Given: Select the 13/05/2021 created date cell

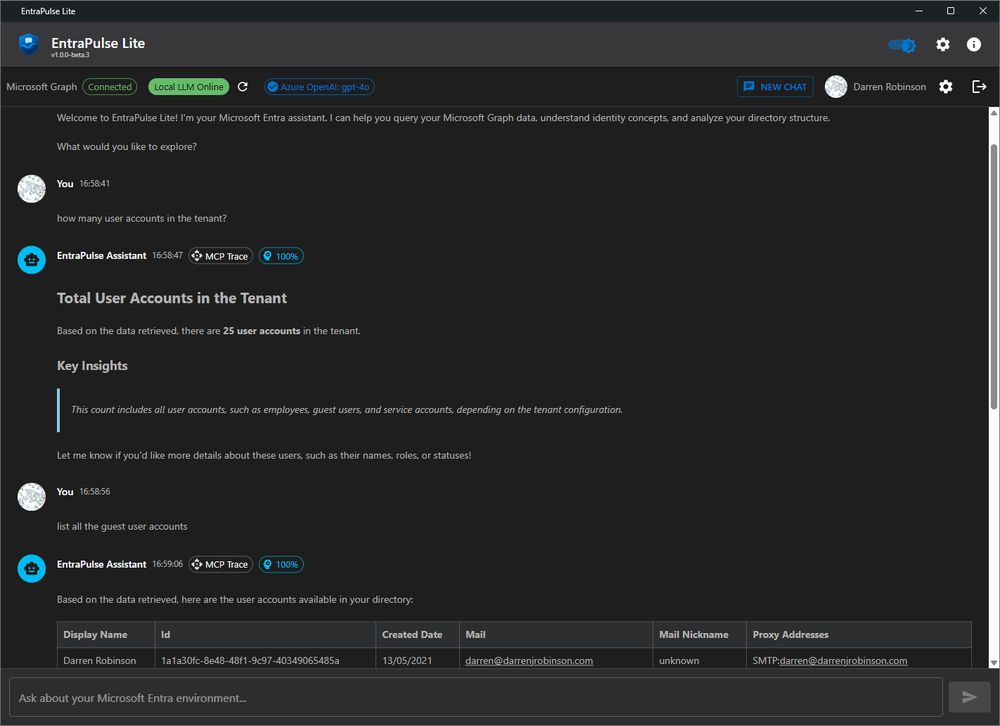Looking at the screenshot, I should [x=417, y=659].
